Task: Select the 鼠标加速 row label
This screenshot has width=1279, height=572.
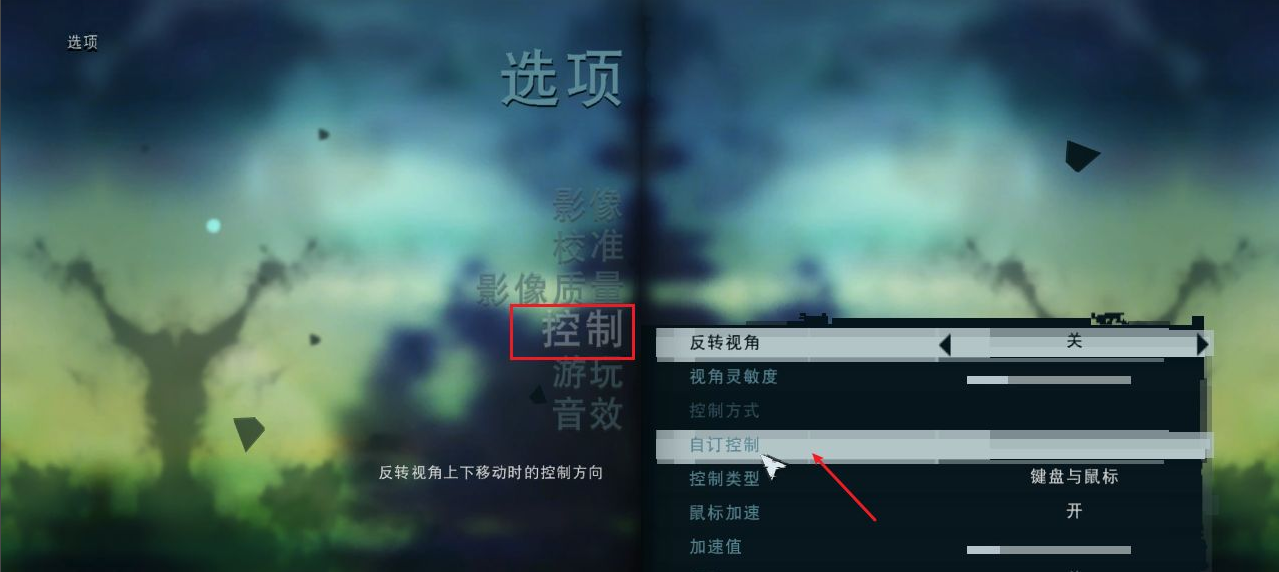Action: [x=725, y=513]
